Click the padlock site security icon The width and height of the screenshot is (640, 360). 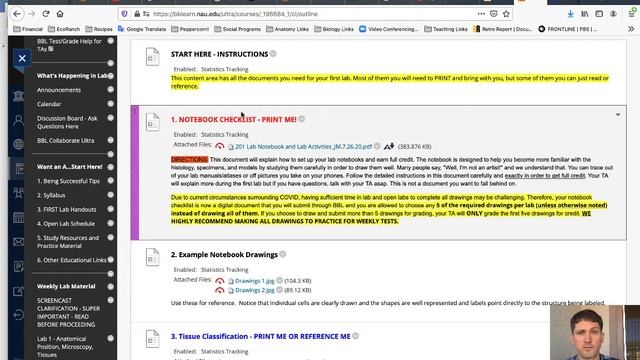(x=137, y=14)
